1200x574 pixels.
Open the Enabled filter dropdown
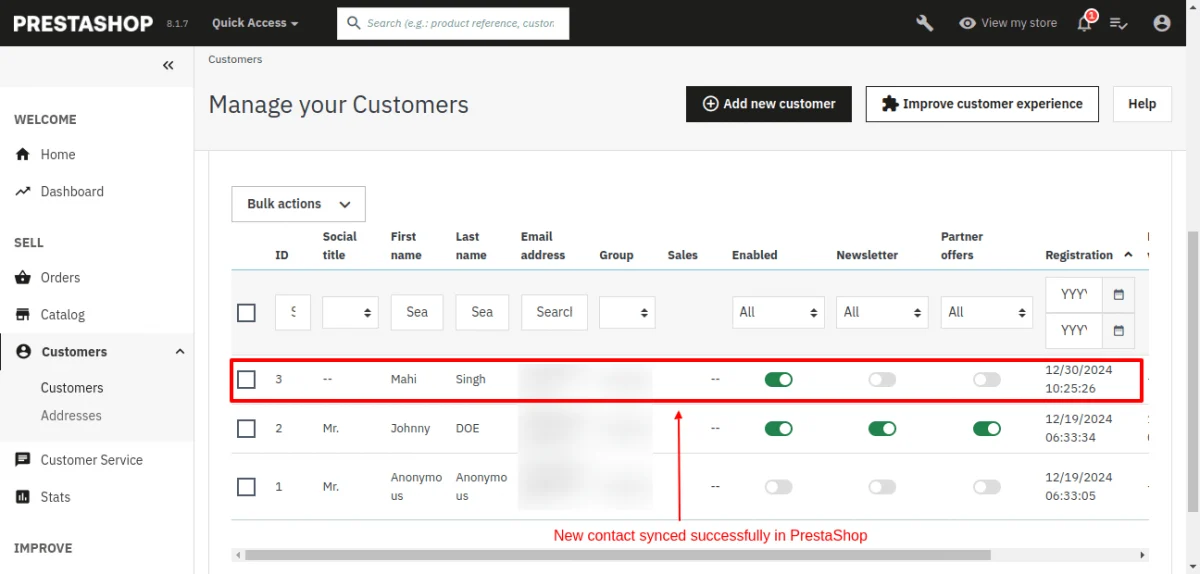778,312
